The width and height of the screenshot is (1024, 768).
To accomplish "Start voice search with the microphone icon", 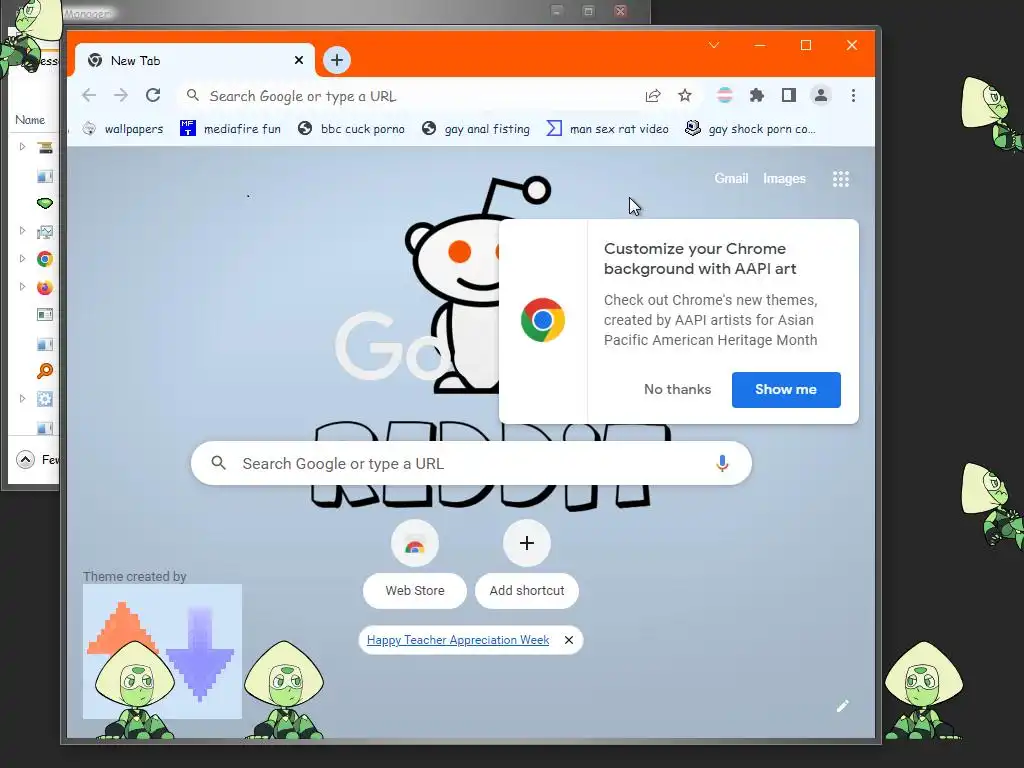I will coord(722,463).
